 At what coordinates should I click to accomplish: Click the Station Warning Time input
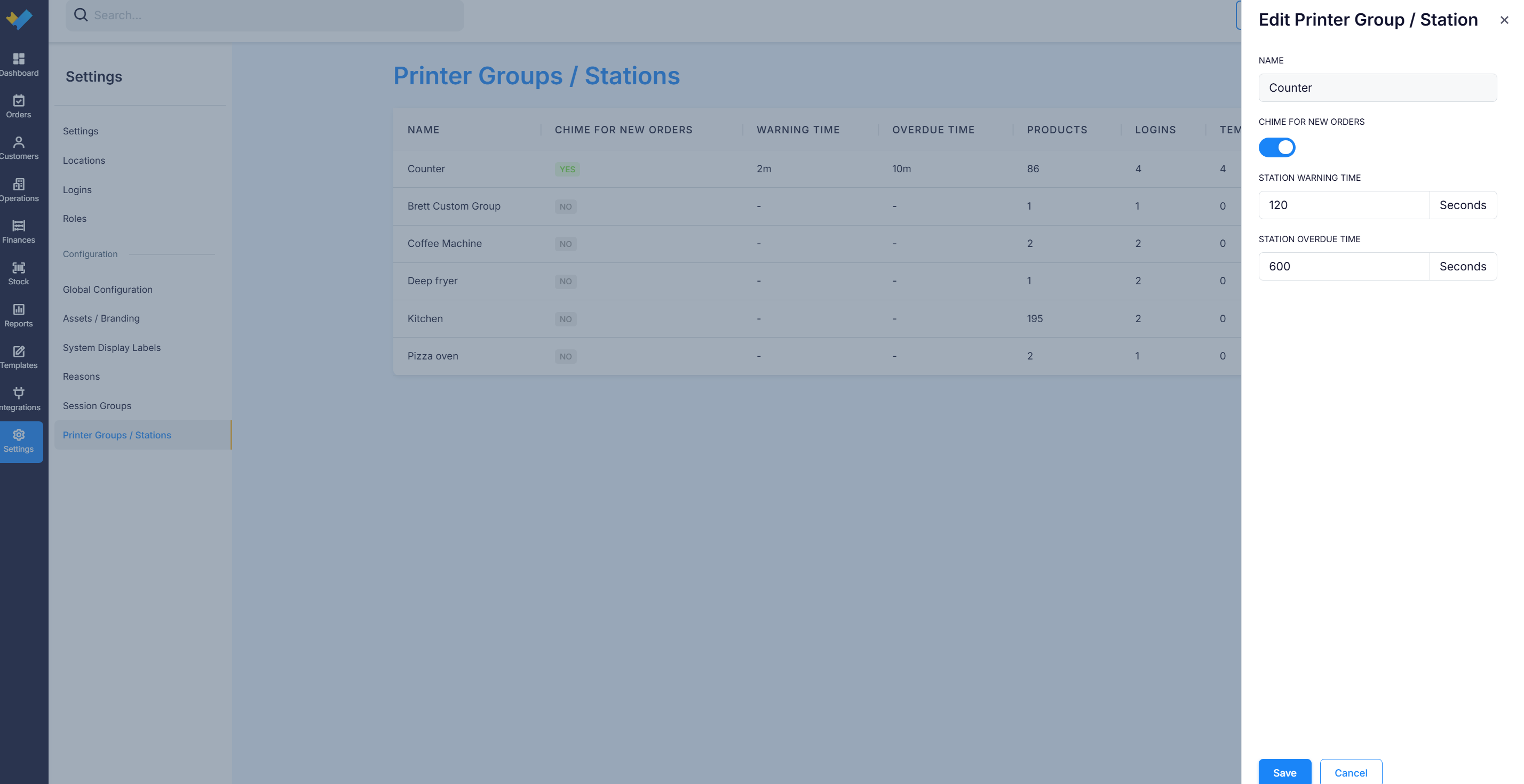pyautogui.click(x=1344, y=205)
